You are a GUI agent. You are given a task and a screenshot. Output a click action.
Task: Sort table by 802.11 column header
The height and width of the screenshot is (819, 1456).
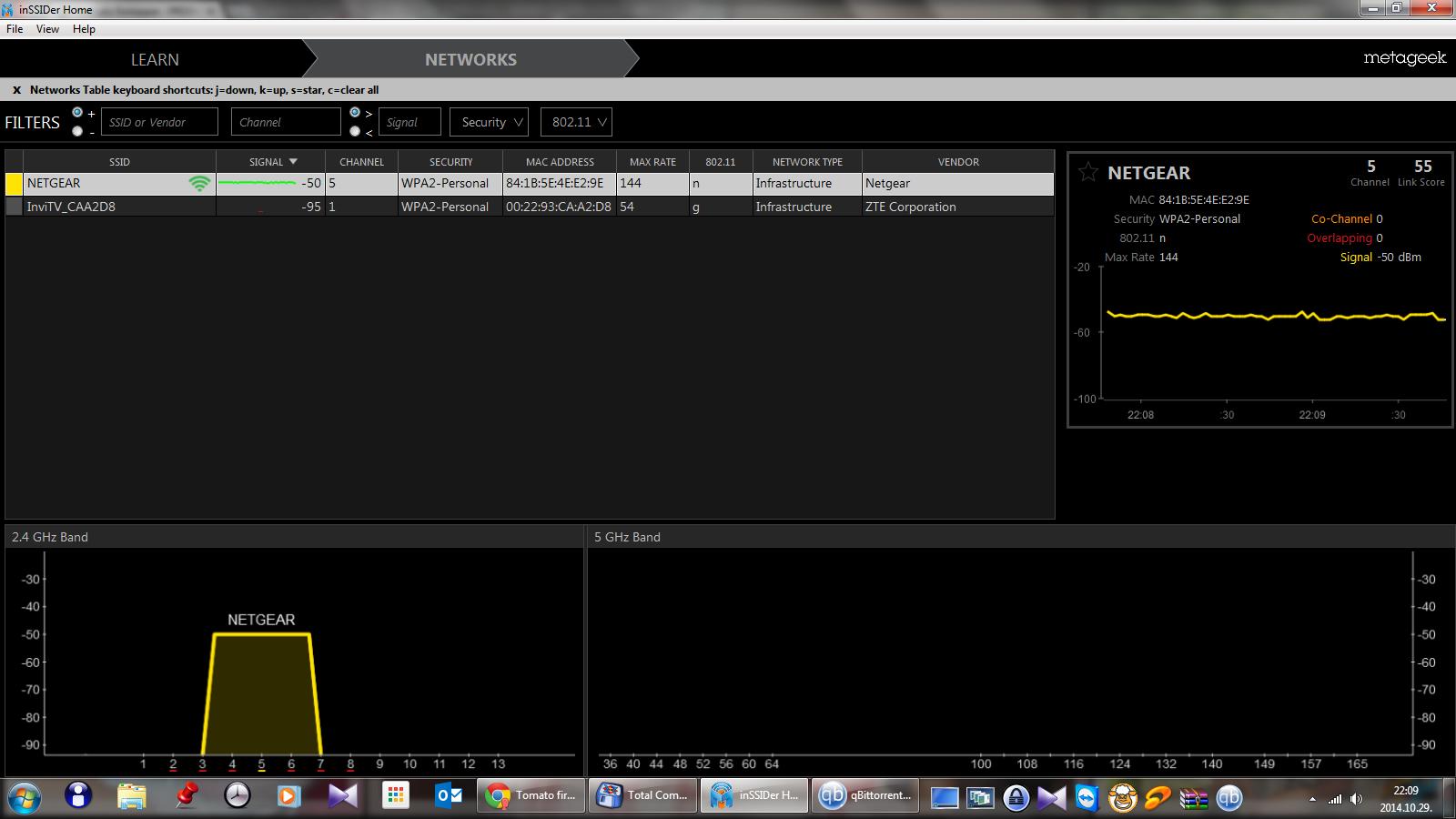click(x=720, y=161)
